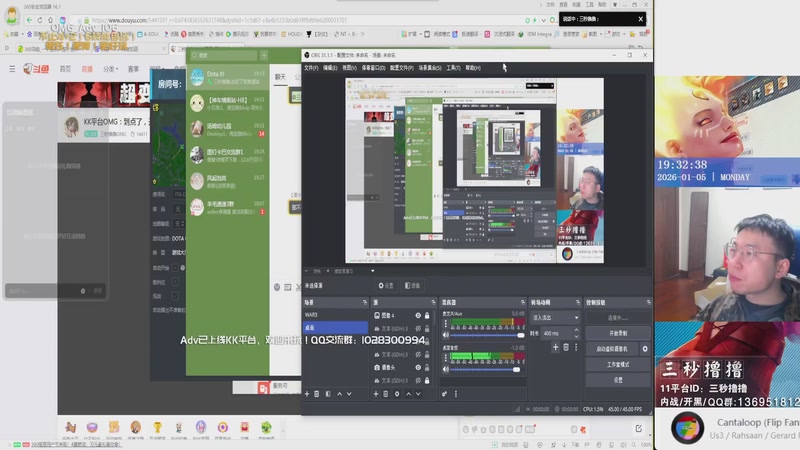Viewport: 800px width, 450px height.
Task: Toggle visibility of the 图像 4 source
Action: click(418, 316)
